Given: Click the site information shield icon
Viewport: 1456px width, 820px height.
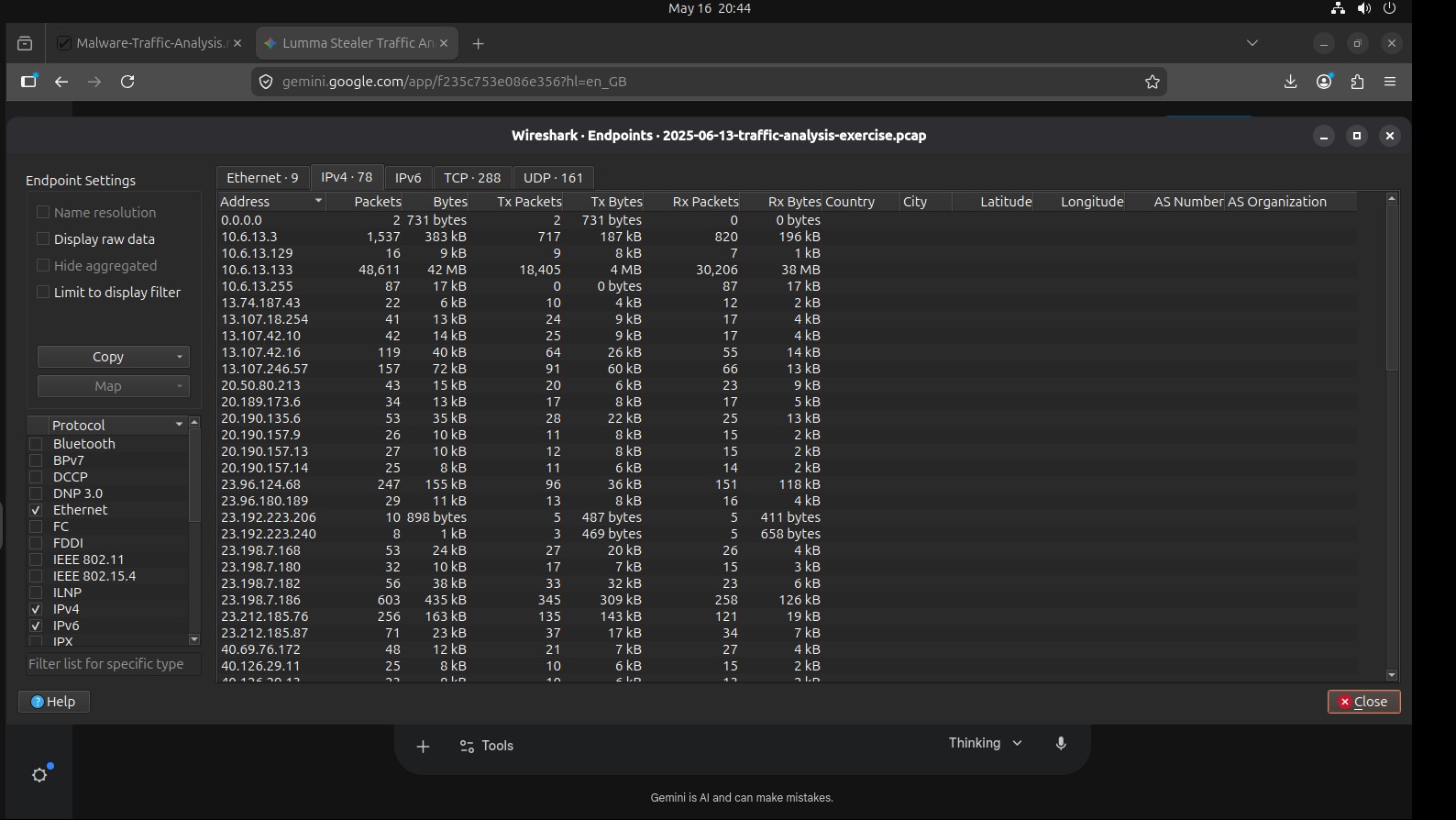Looking at the screenshot, I should [266, 82].
